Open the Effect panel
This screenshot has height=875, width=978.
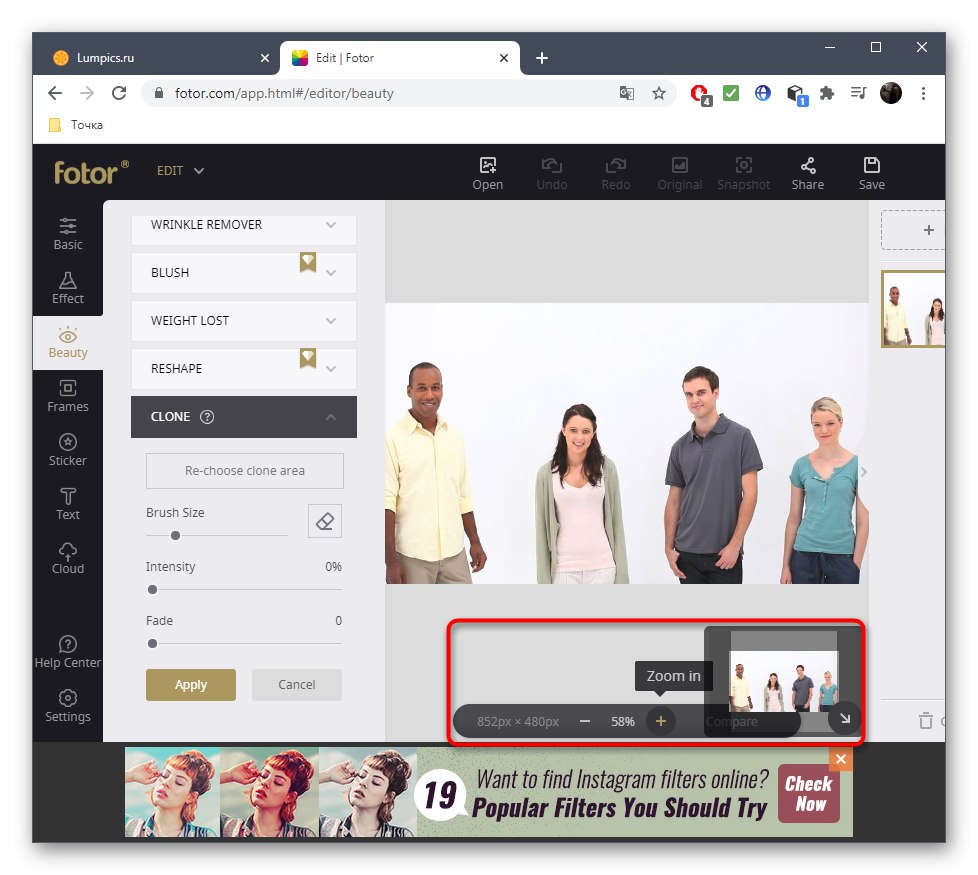pyautogui.click(x=67, y=288)
